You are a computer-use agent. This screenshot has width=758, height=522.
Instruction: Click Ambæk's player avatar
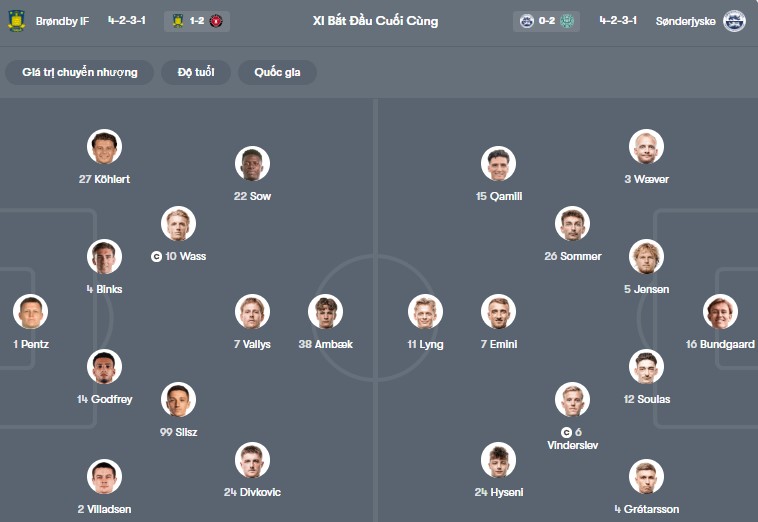coord(325,312)
